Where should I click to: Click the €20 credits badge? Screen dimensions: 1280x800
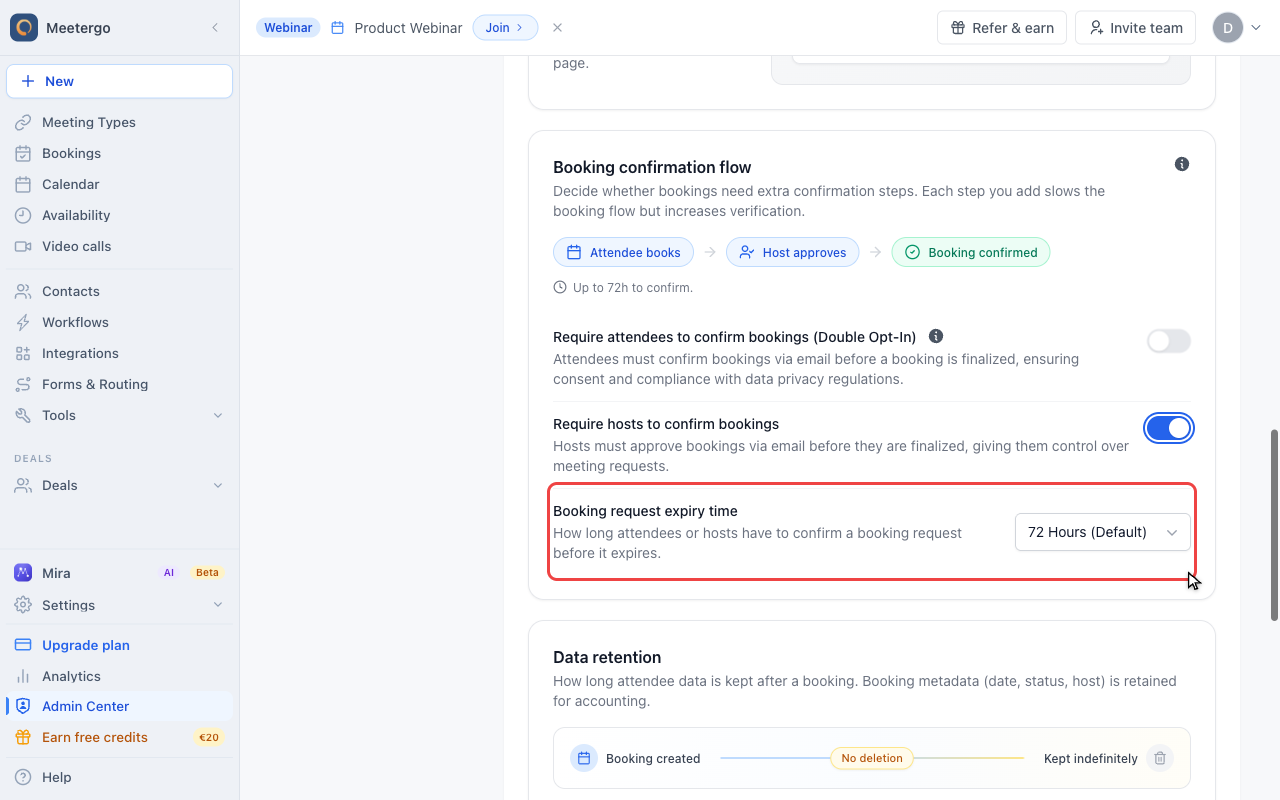pyautogui.click(x=209, y=737)
